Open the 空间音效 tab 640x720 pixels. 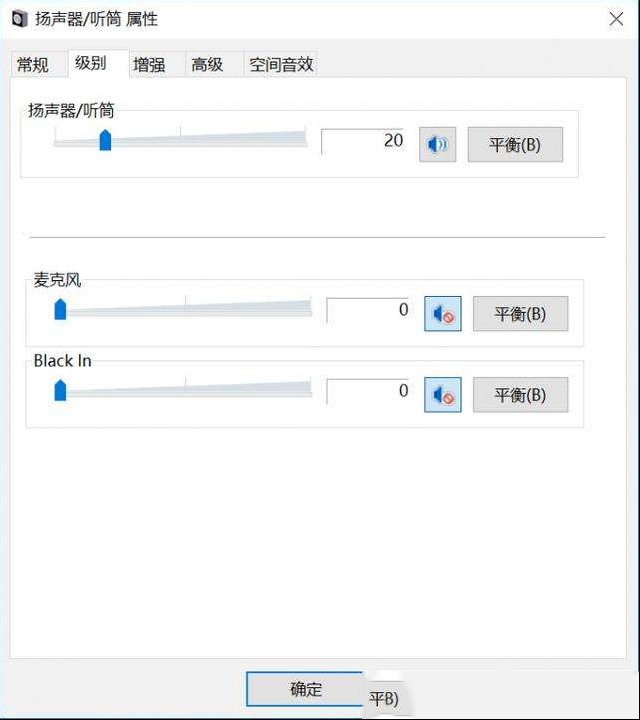pos(281,64)
